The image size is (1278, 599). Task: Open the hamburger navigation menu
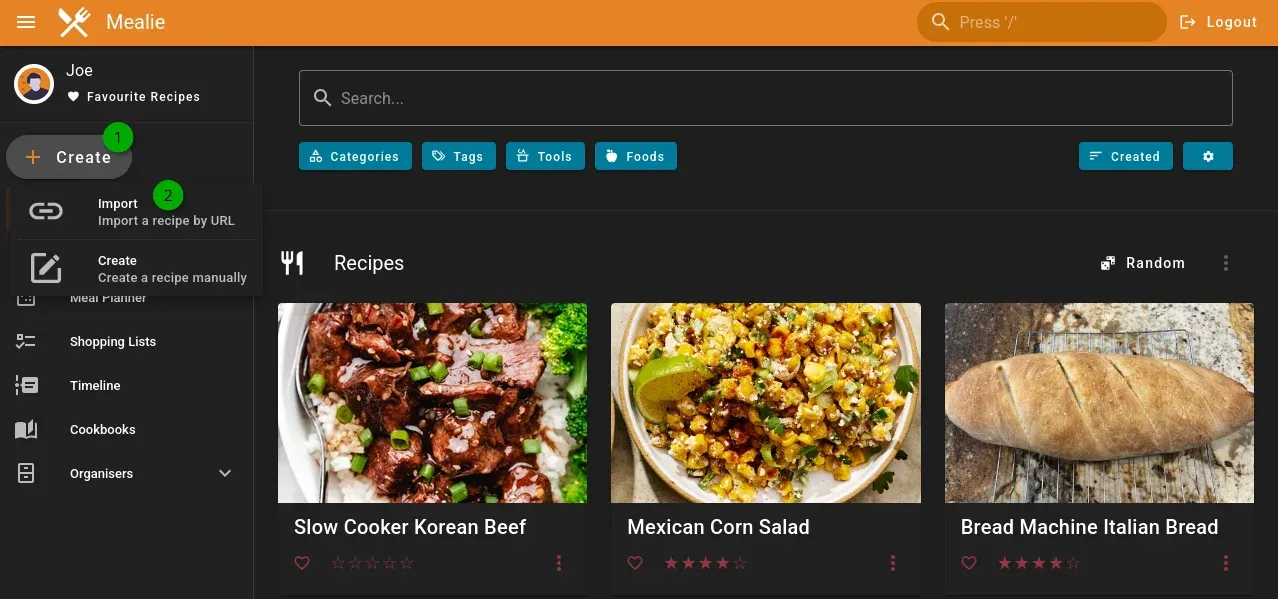(27, 22)
